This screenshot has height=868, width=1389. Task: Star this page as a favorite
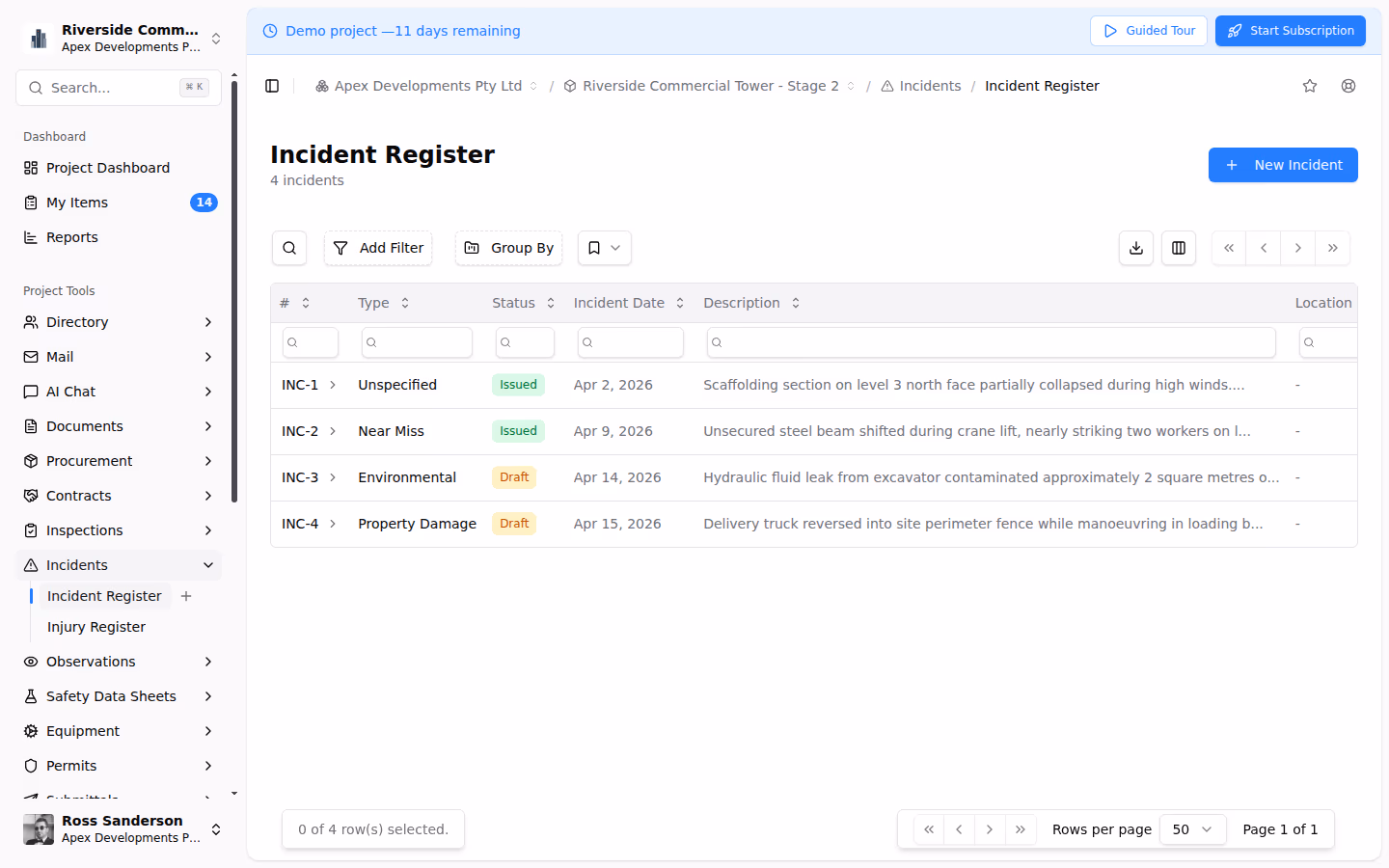[x=1309, y=85]
